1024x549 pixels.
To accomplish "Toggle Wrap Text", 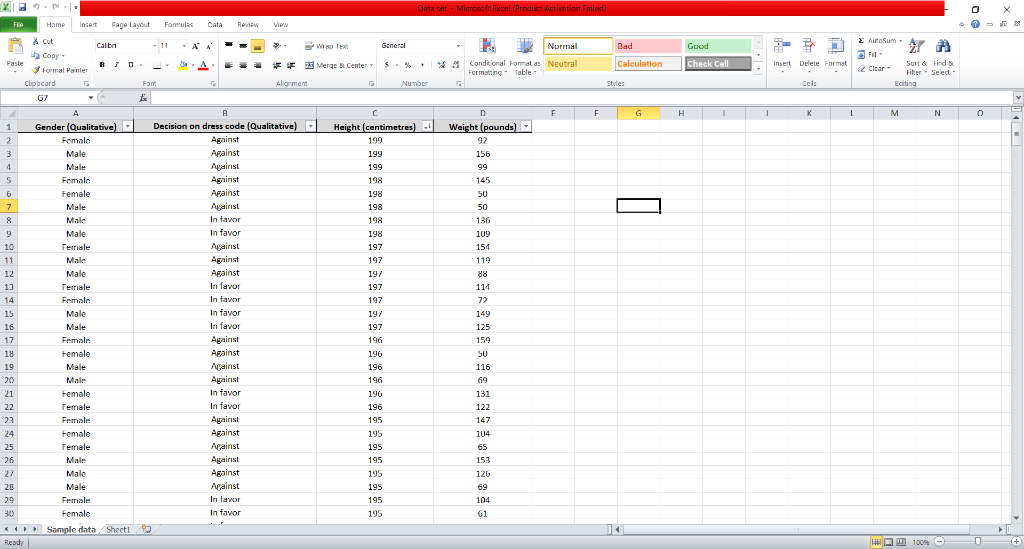I will [326, 46].
